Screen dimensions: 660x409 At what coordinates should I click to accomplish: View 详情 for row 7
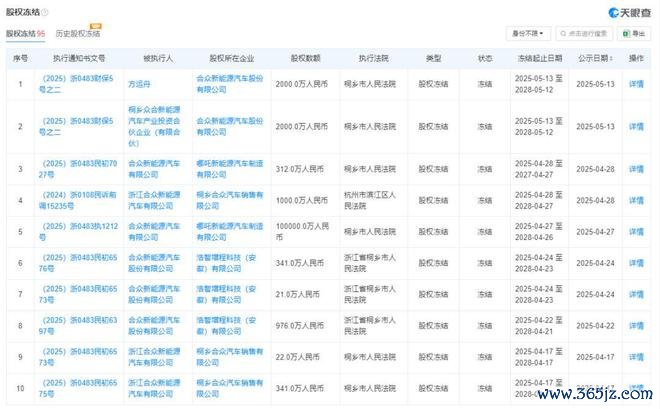tap(636, 295)
